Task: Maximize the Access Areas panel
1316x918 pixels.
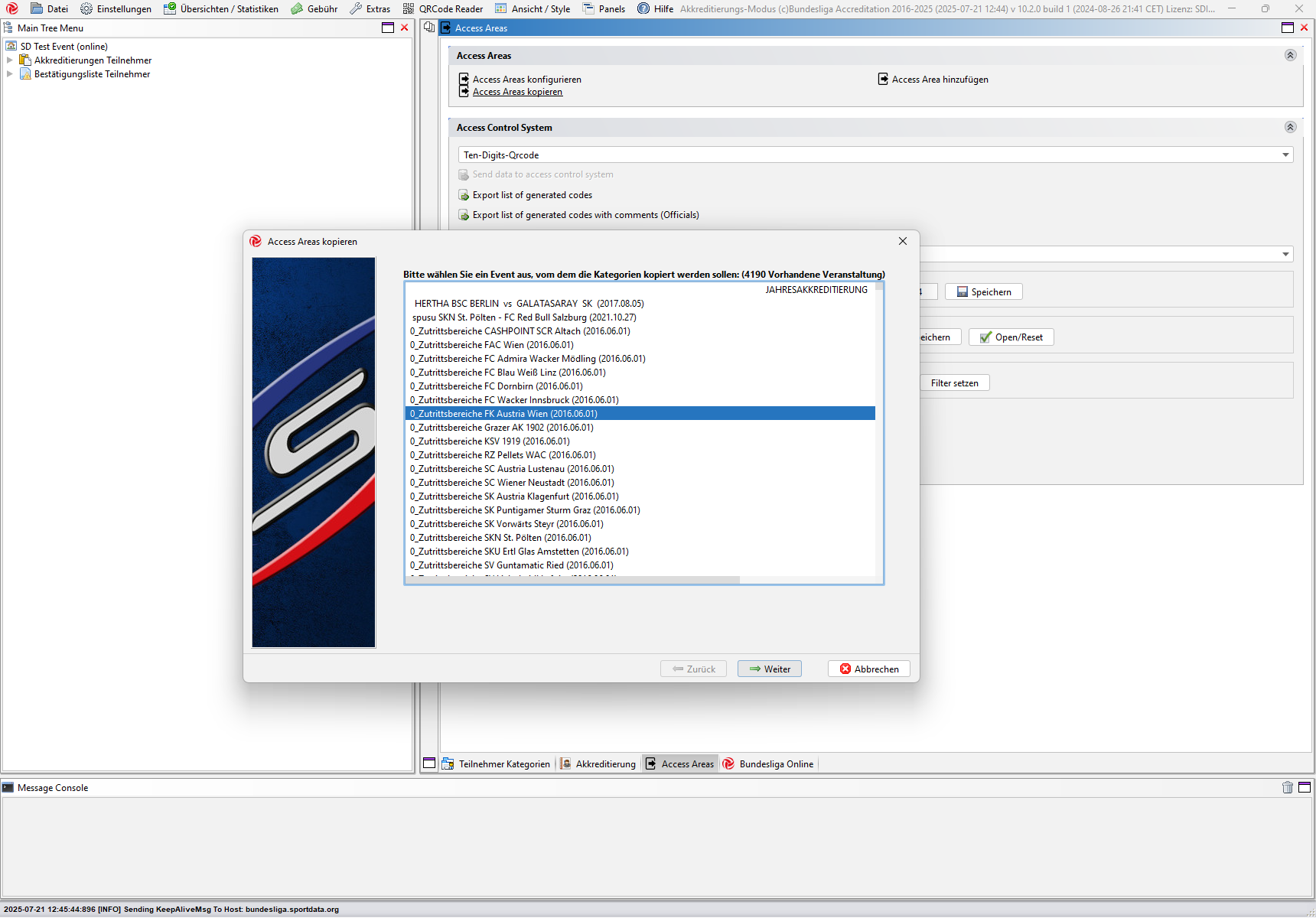Action: coord(1288,28)
